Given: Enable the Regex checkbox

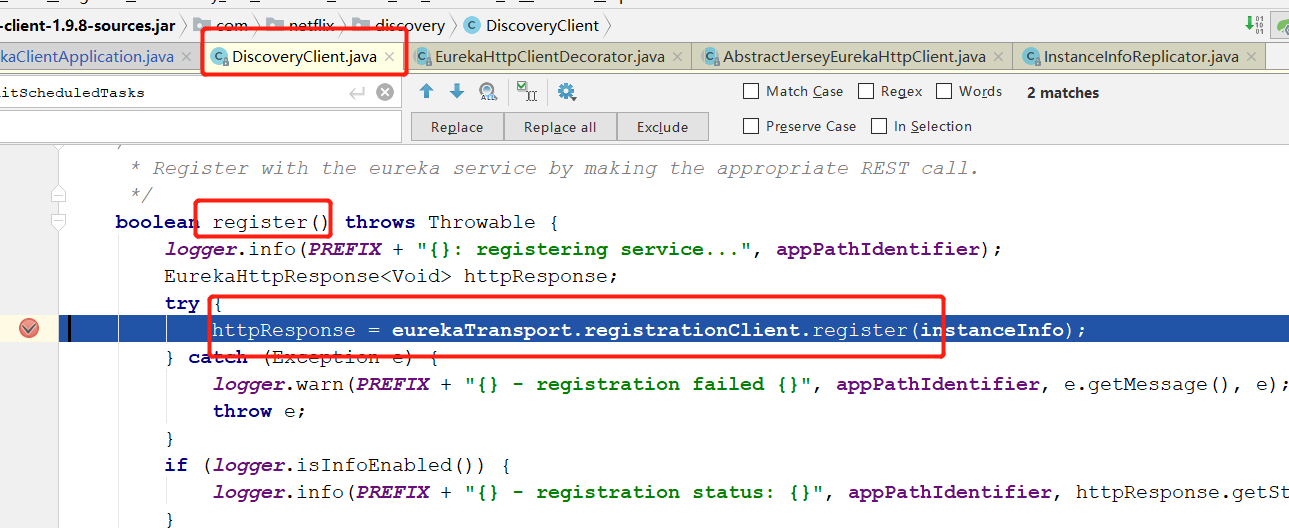Looking at the screenshot, I should coord(866,91).
